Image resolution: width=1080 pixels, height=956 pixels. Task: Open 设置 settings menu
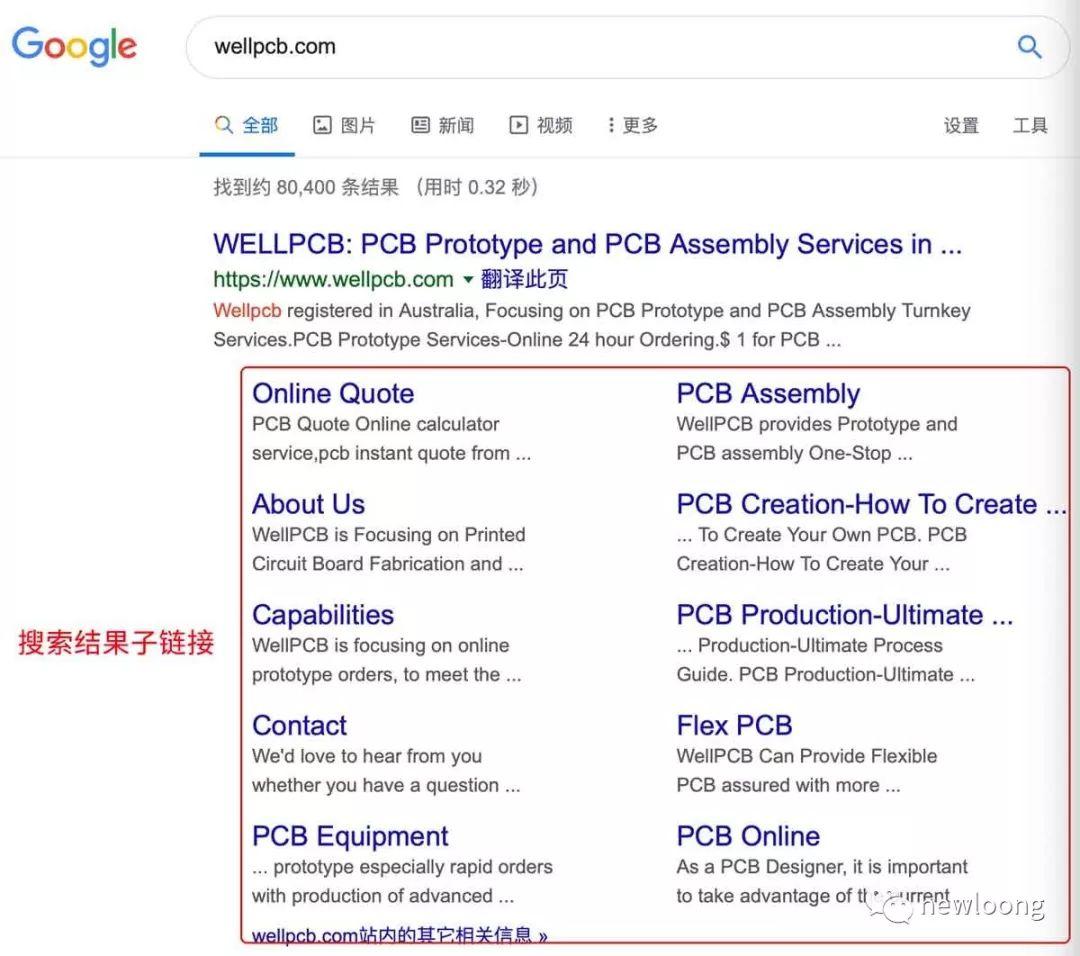pos(961,125)
